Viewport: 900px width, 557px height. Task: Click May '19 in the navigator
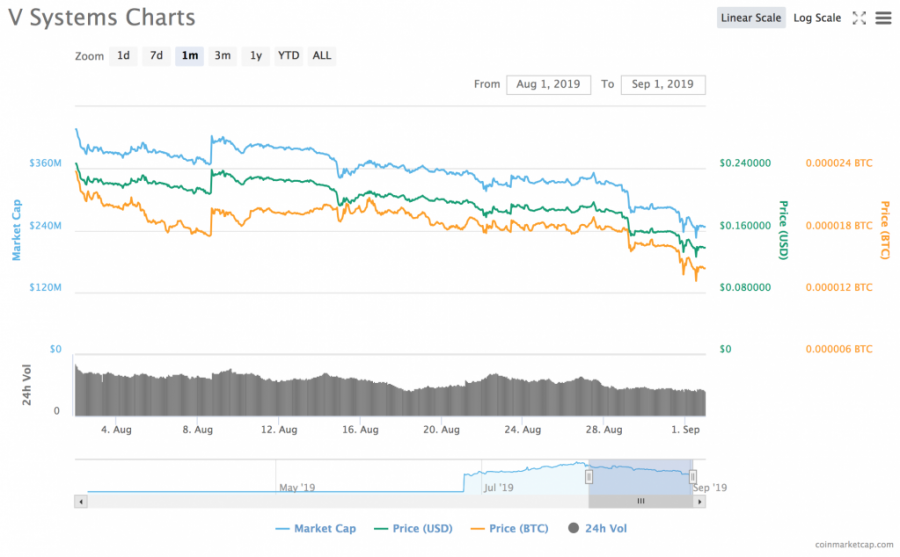click(x=297, y=488)
